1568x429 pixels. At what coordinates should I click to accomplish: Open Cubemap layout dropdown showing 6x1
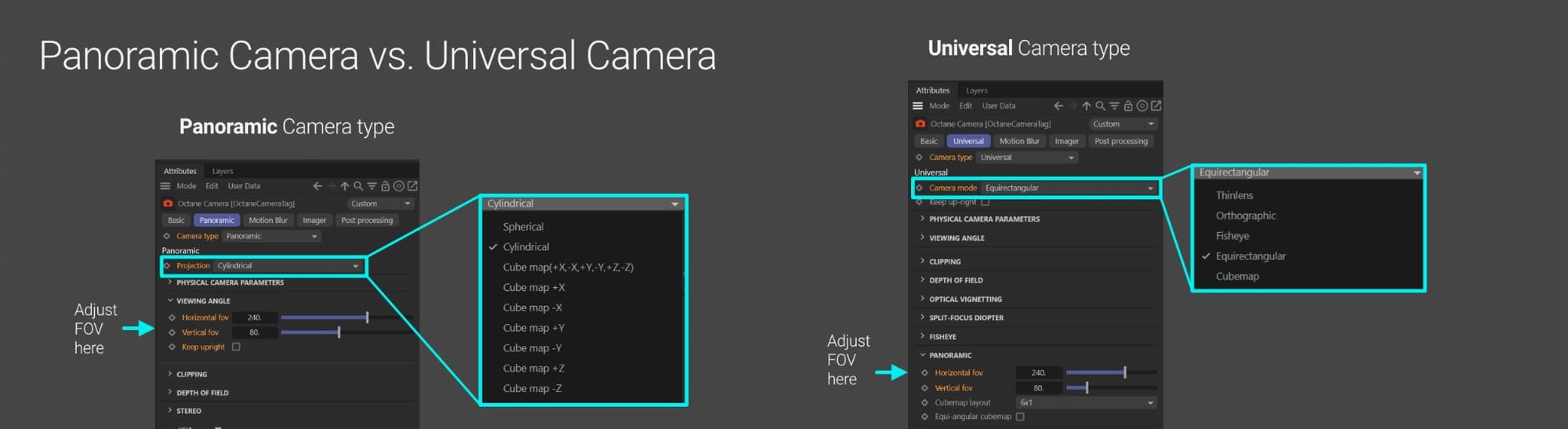1086,402
